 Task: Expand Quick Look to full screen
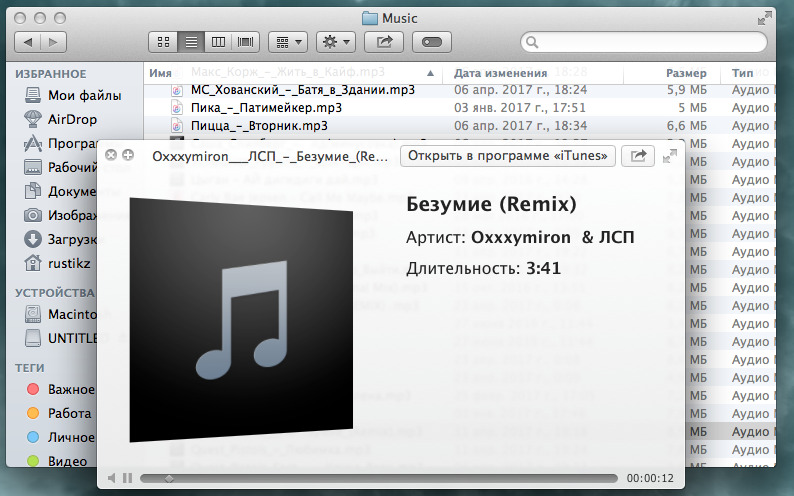669,156
